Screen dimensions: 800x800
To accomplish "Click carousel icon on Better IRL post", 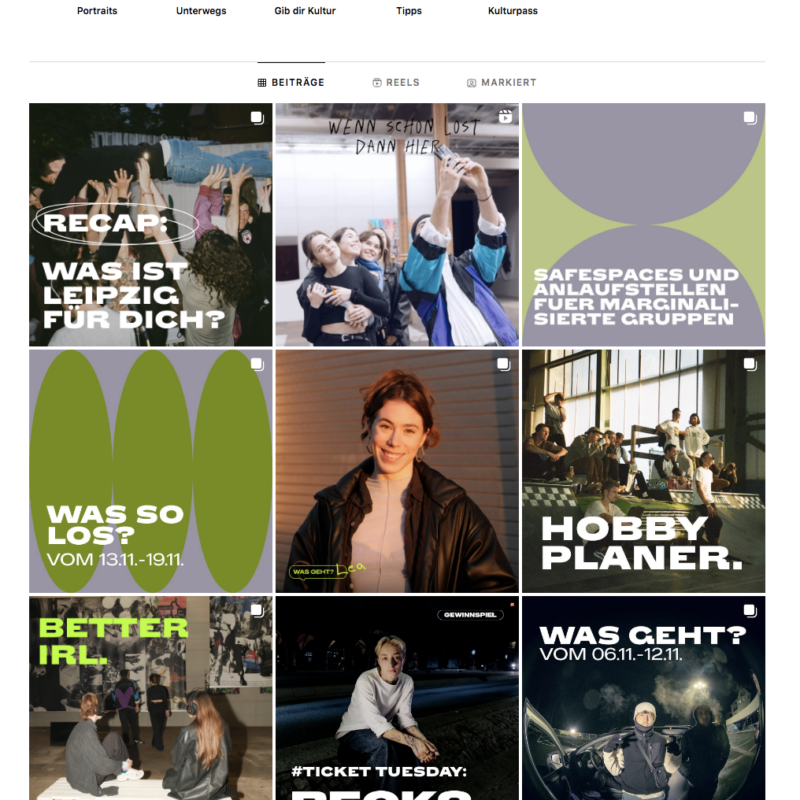I will (x=257, y=611).
